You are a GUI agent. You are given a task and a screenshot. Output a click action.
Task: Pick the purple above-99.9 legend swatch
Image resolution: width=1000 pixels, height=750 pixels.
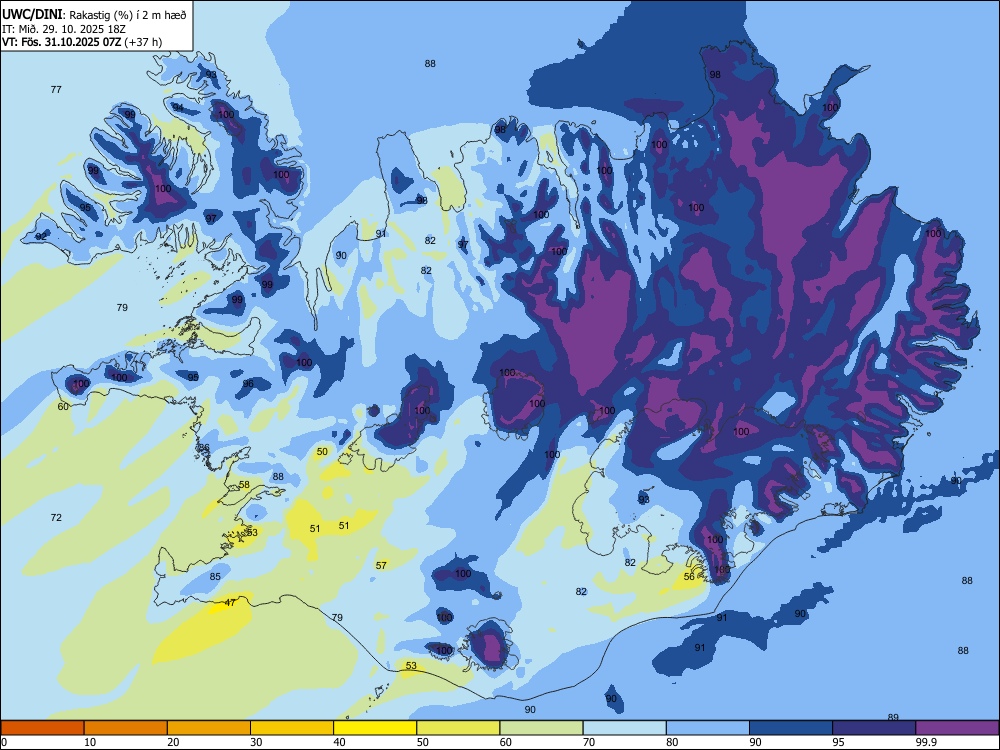[x=957, y=728]
